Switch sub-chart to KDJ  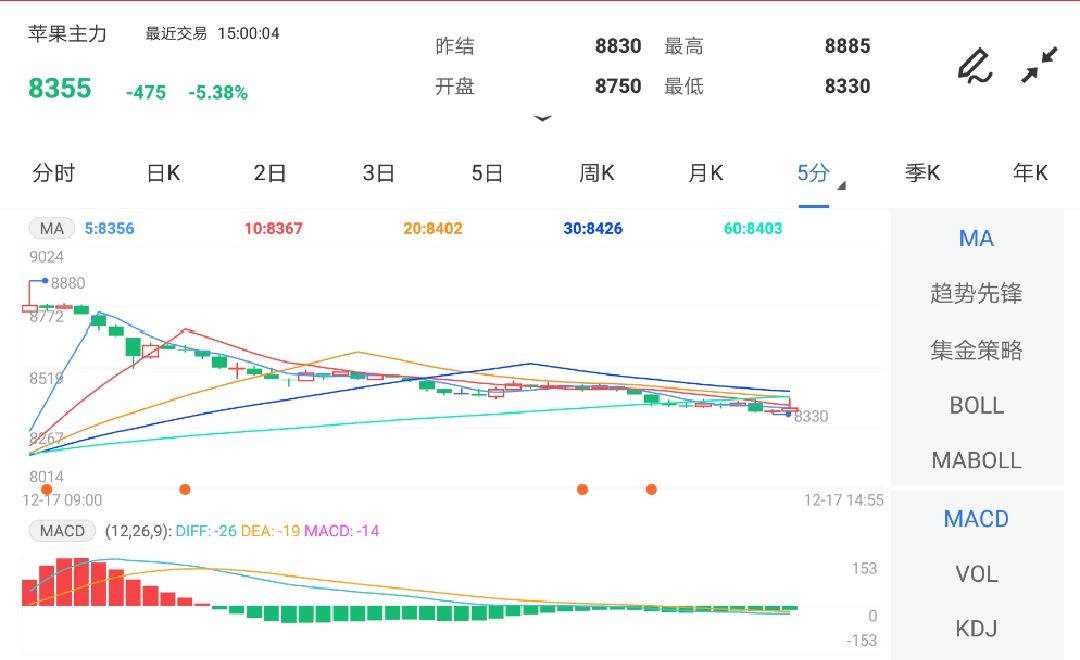tap(976, 628)
